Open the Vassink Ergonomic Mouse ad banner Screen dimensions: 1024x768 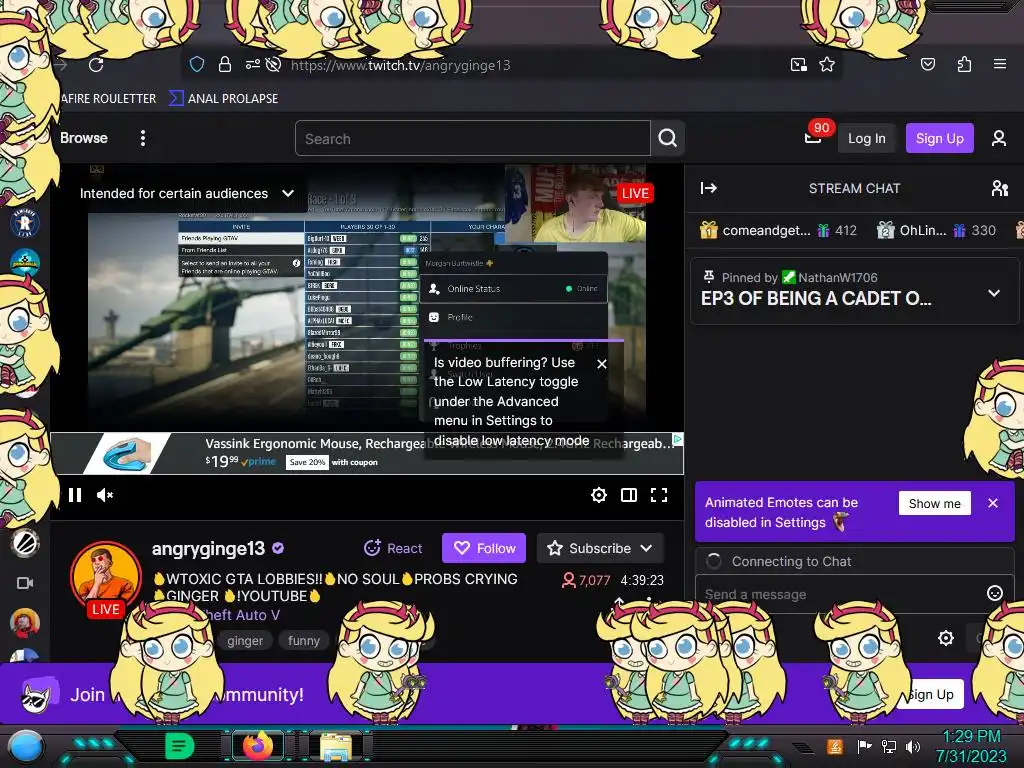tap(367, 453)
